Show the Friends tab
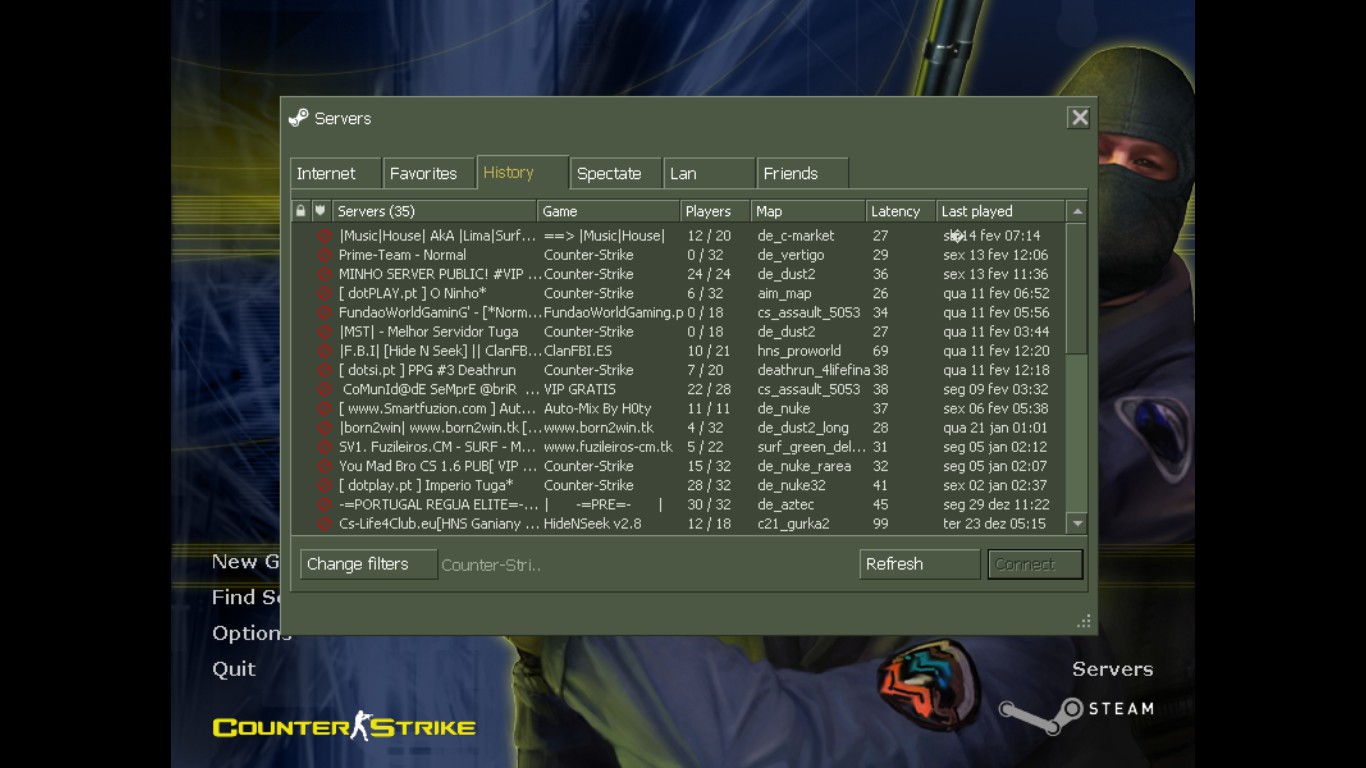The height and width of the screenshot is (768, 1366). [803, 173]
